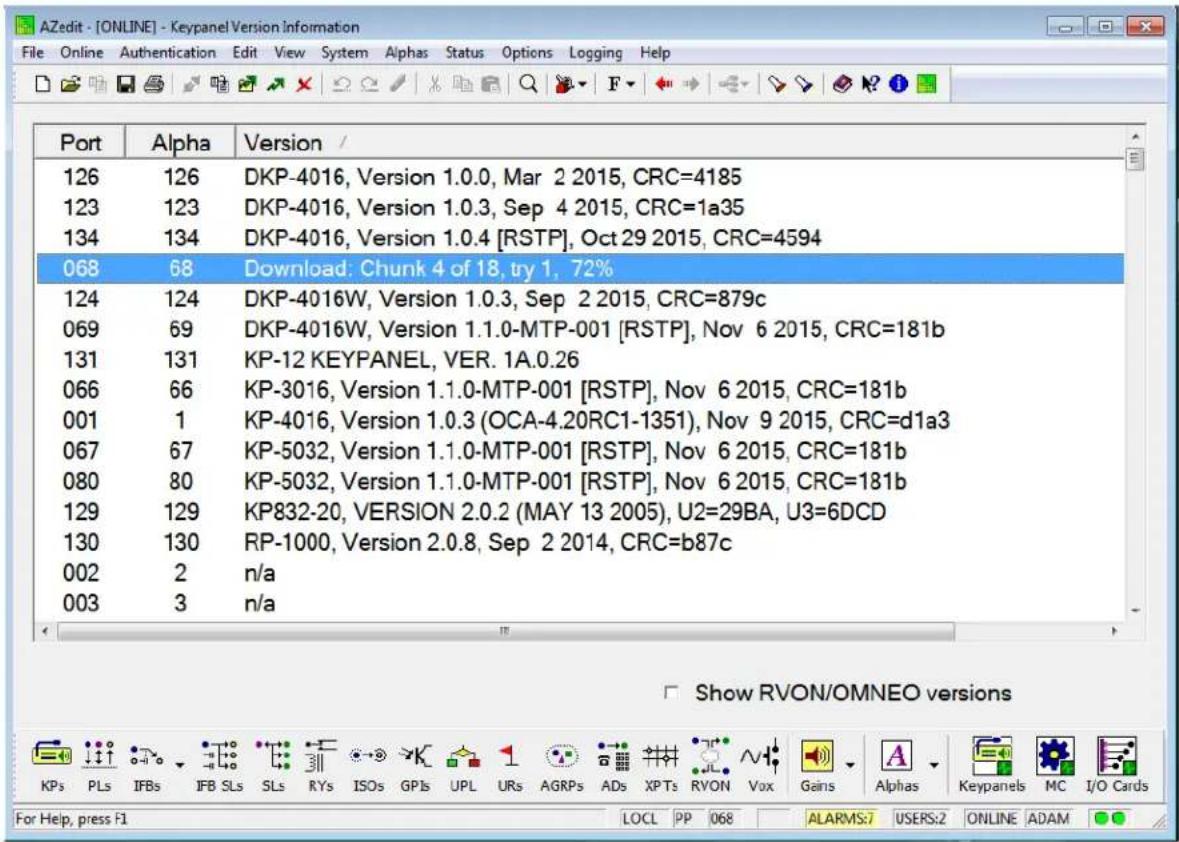1179x842 pixels.
Task: Open the URs view icon
Action: point(510,765)
